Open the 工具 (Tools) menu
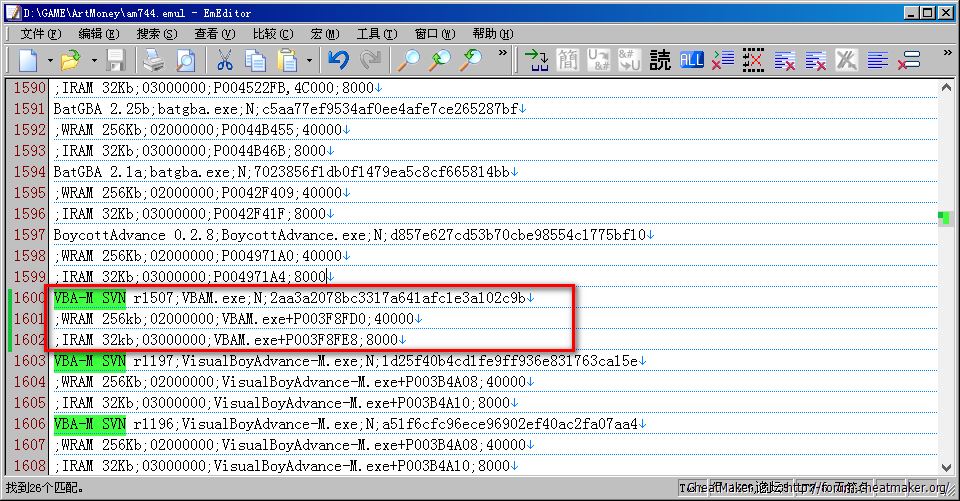This screenshot has height=501, width=960. click(375, 33)
